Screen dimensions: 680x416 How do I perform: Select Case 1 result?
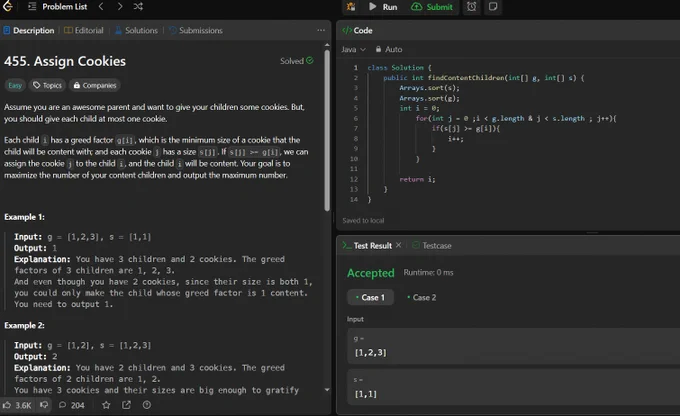tap(370, 298)
